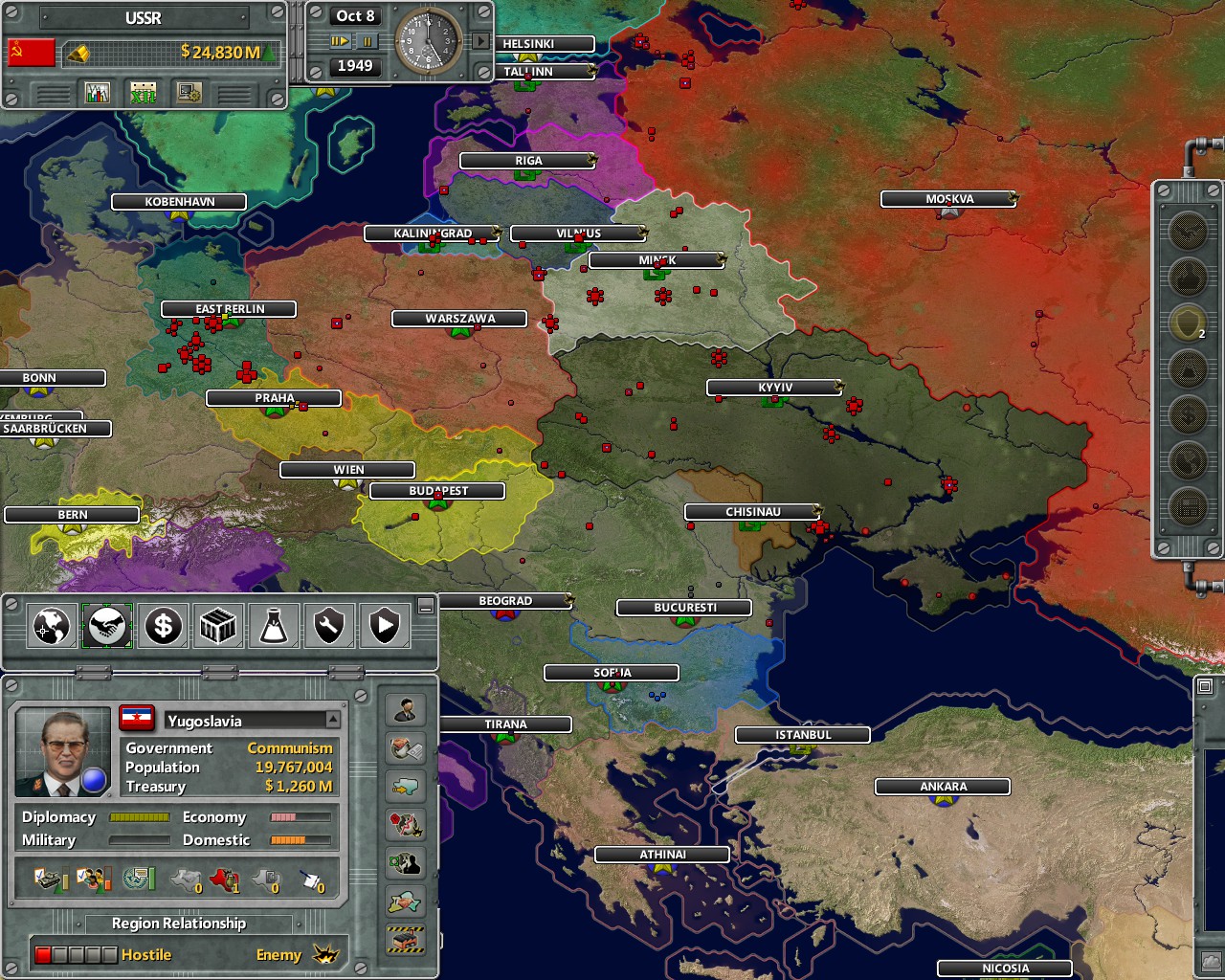Open the Production crate department icon

point(218,627)
